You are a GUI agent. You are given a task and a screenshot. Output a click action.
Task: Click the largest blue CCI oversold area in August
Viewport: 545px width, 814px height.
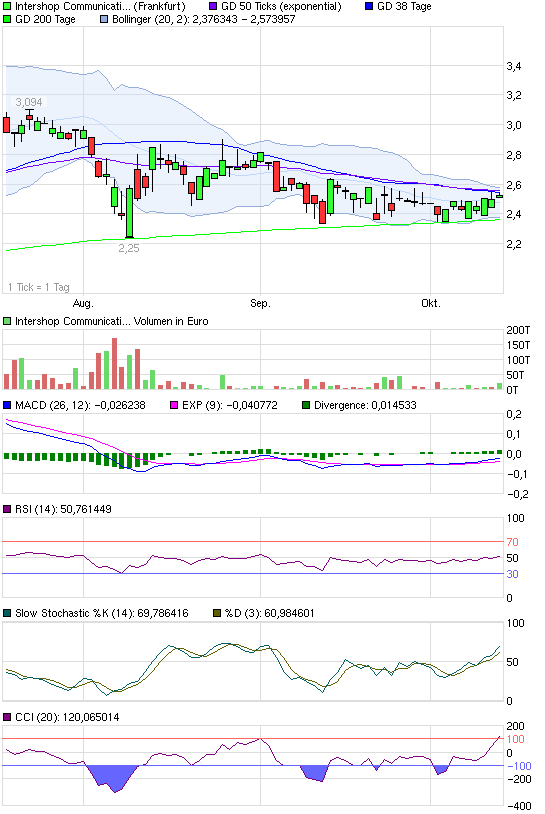(x=112, y=778)
